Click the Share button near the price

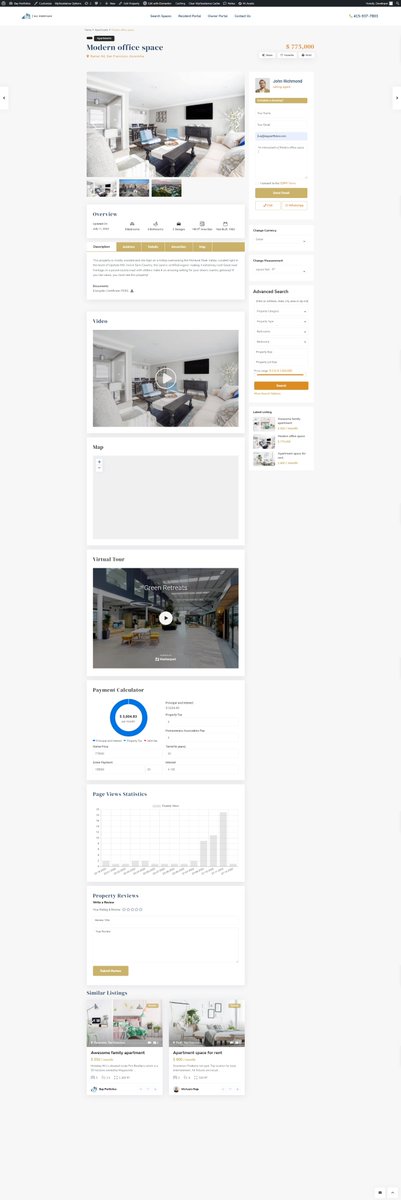267,55
